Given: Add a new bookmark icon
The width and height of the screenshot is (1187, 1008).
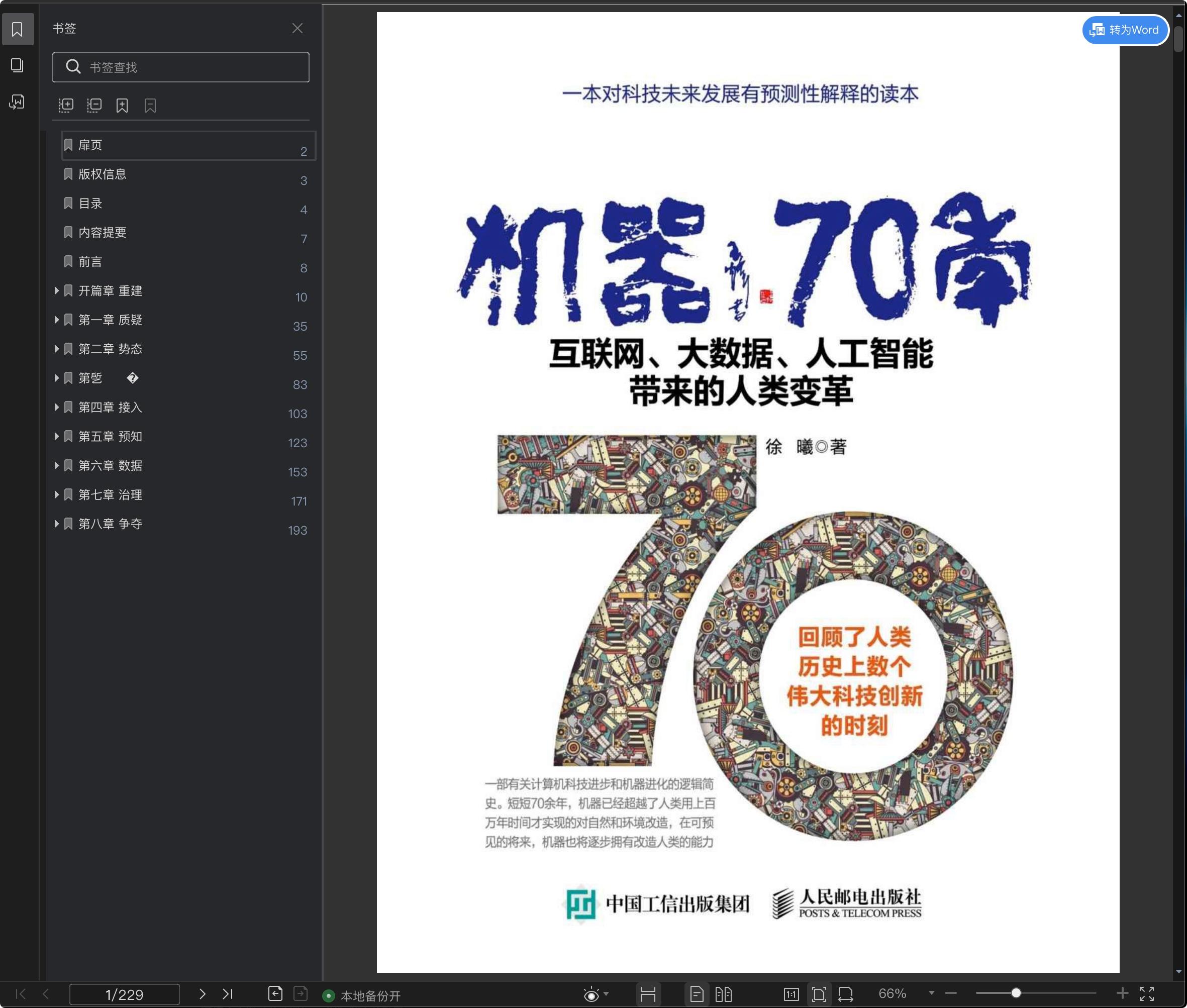Looking at the screenshot, I should point(122,105).
